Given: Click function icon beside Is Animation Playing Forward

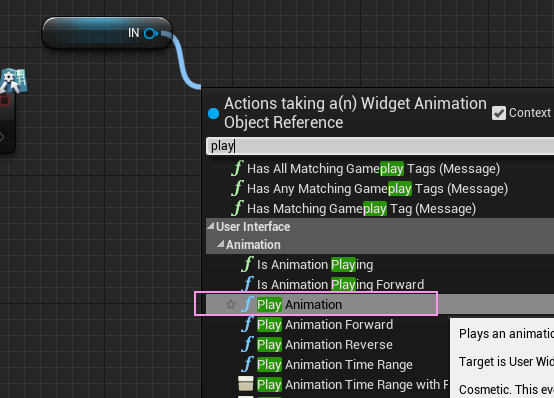Looking at the screenshot, I should pyautogui.click(x=248, y=284).
